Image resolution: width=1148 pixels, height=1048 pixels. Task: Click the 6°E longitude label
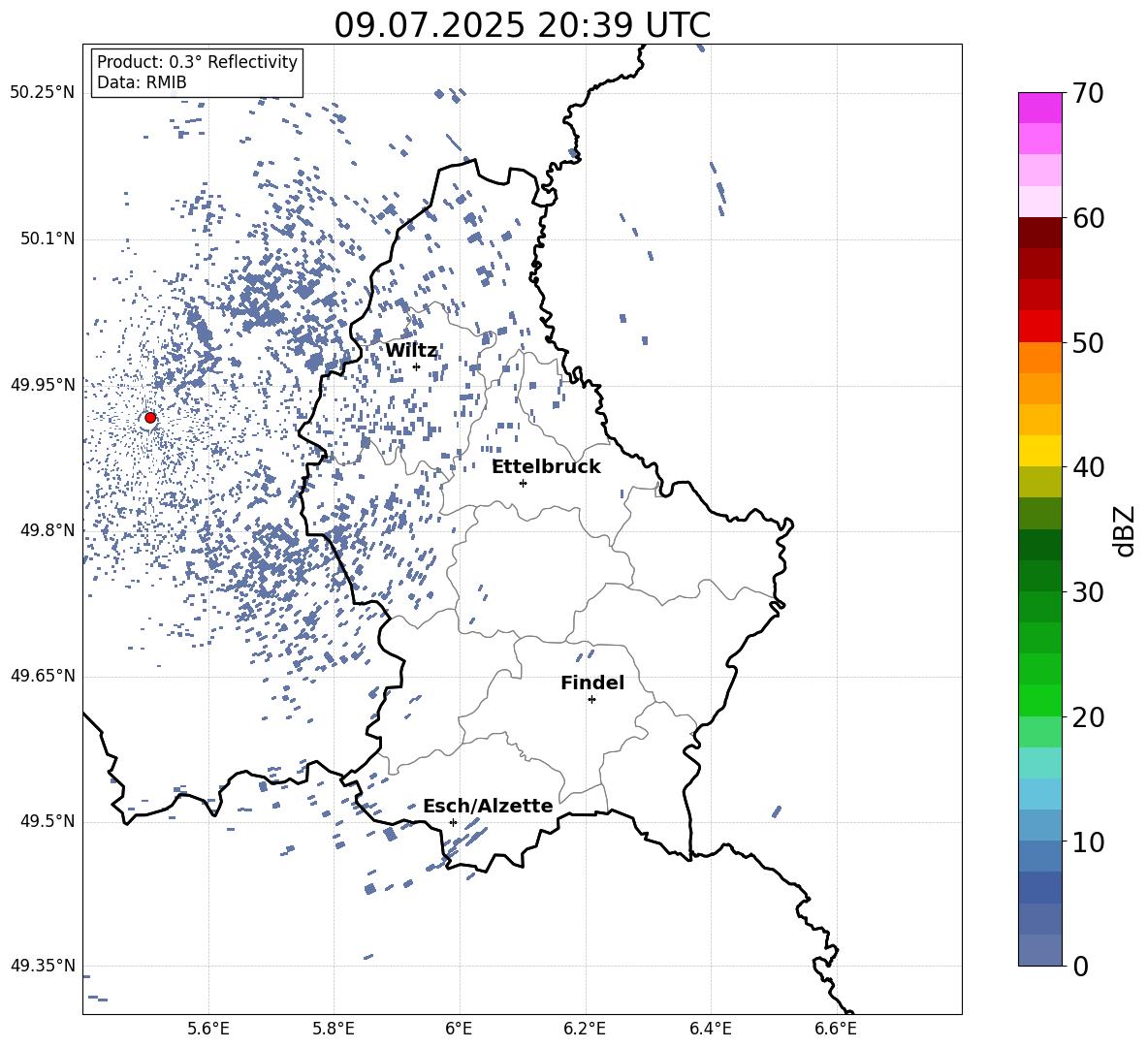click(459, 1029)
